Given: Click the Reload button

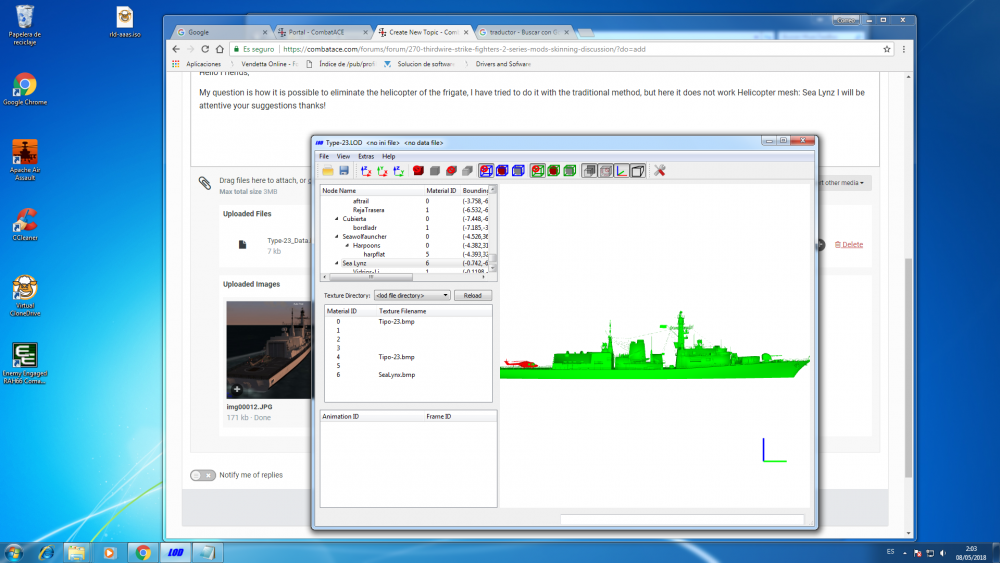Looking at the screenshot, I should point(473,295).
